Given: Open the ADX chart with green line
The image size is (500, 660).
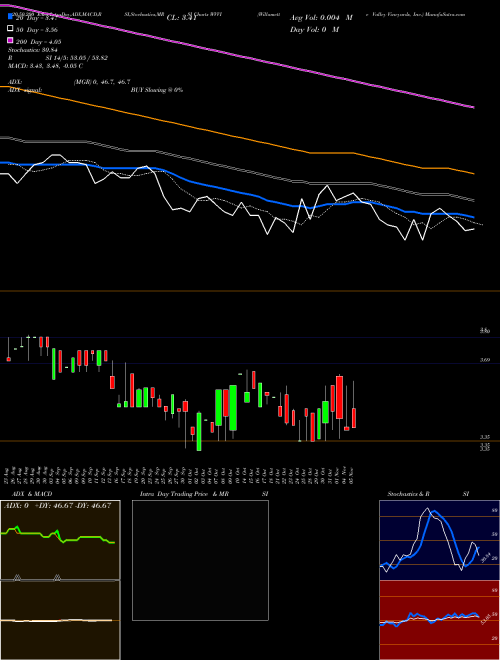Looking at the screenshot, I should tap(60, 540).
